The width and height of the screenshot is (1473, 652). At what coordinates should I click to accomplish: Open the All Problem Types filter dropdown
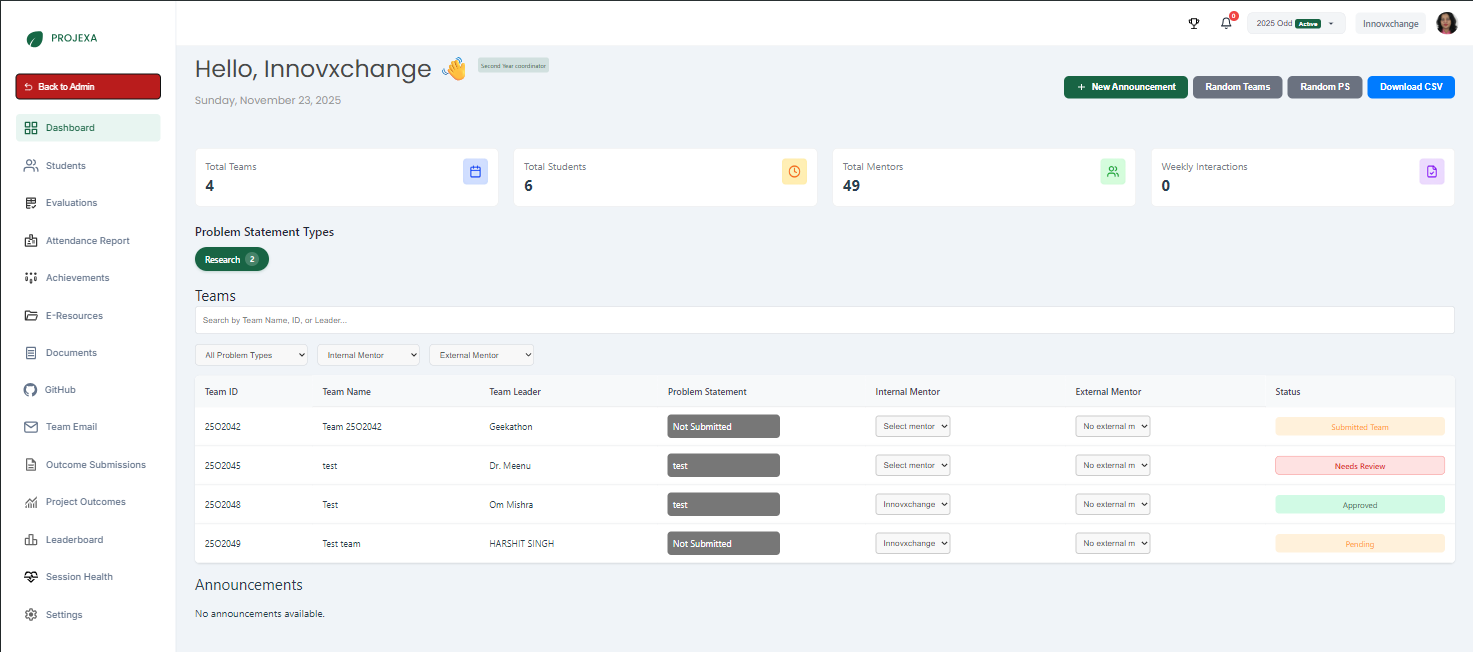point(251,354)
